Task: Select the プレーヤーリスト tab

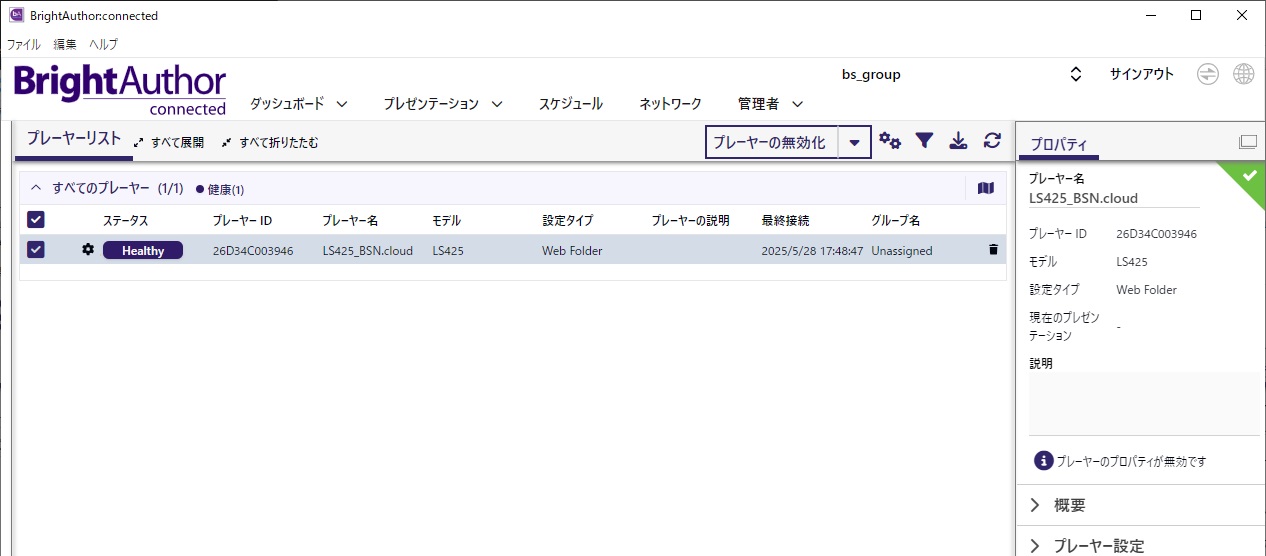Action: coord(74,140)
